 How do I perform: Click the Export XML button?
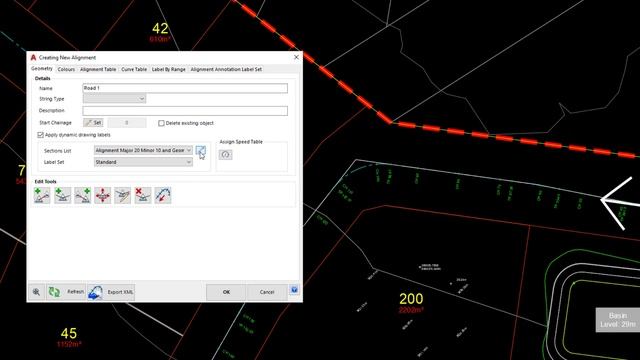[111, 292]
